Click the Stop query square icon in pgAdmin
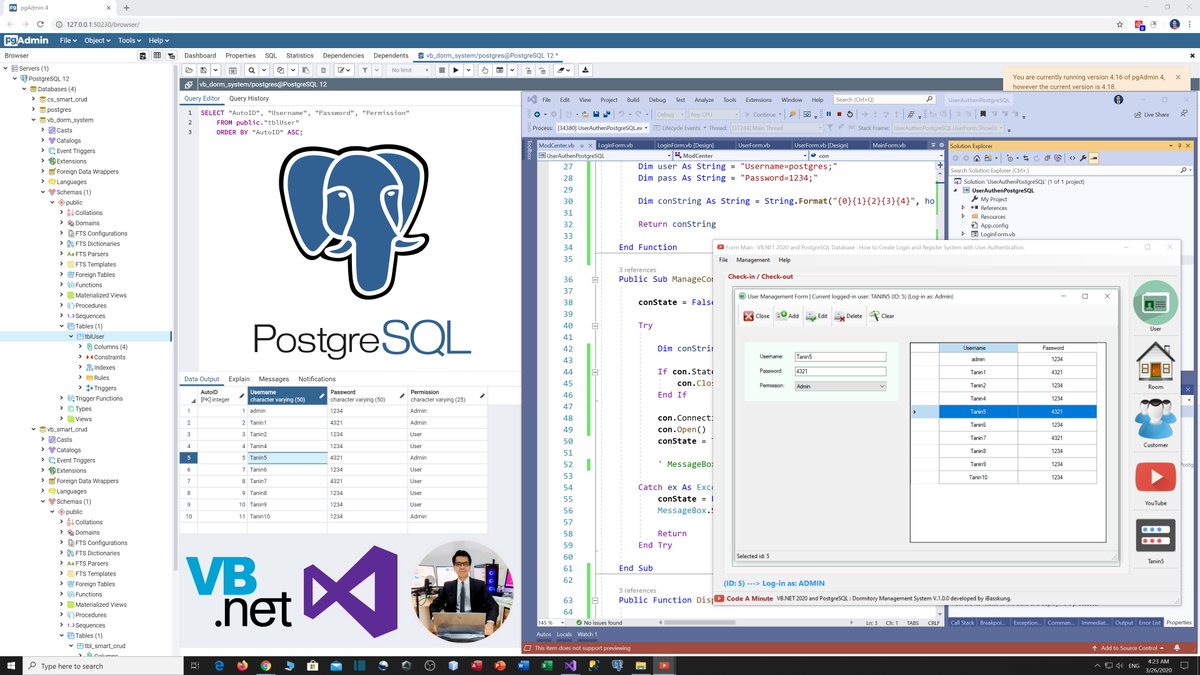Viewport: 1200px width, 675px height. tap(442, 70)
